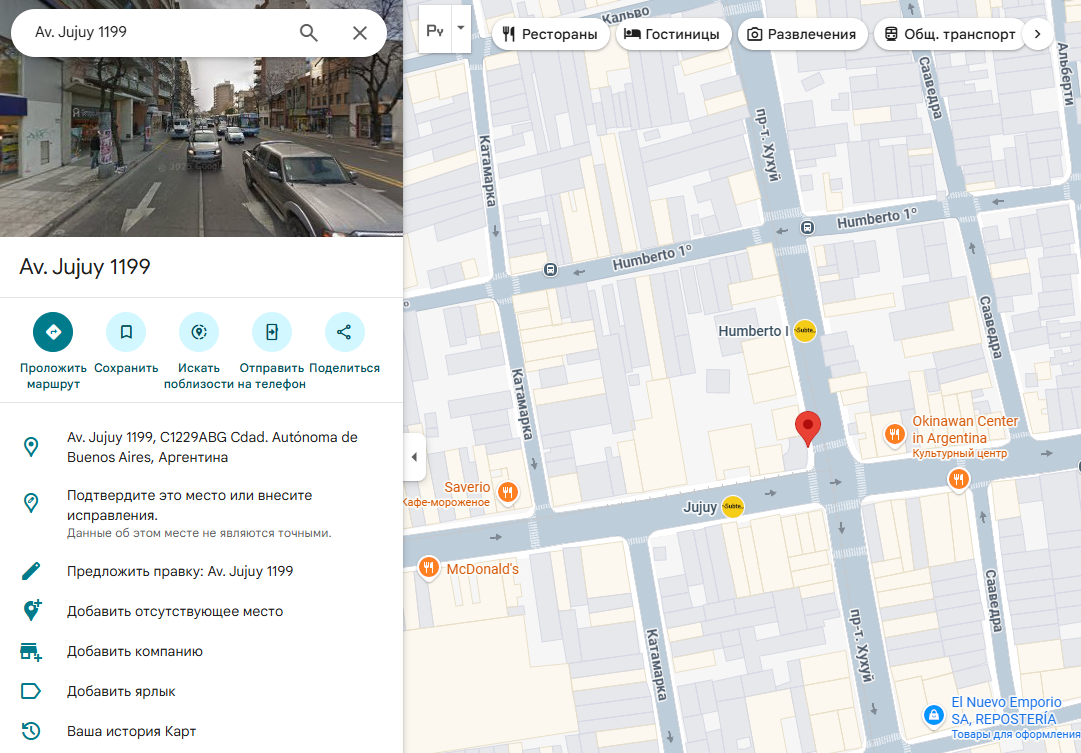Clear the search with the X icon
The width and height of the screenshot is (1081, 753).
click(x=360, y=33)
